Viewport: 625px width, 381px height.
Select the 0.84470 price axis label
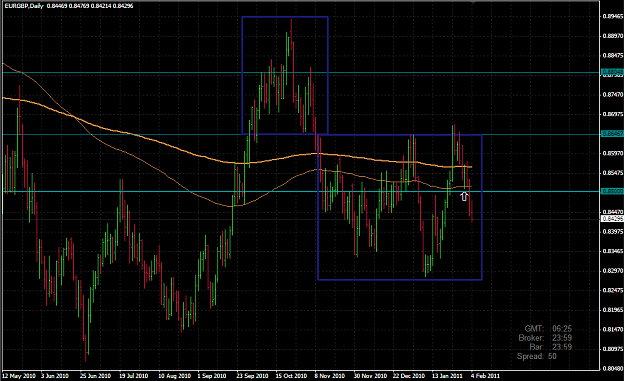tap(612, 212)
